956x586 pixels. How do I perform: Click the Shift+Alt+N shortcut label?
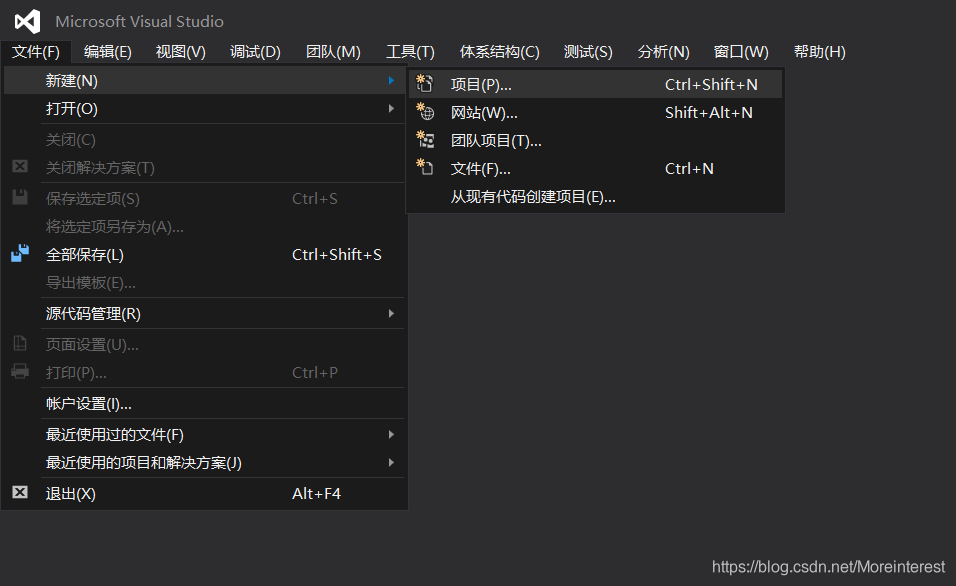tap(708, 112)
